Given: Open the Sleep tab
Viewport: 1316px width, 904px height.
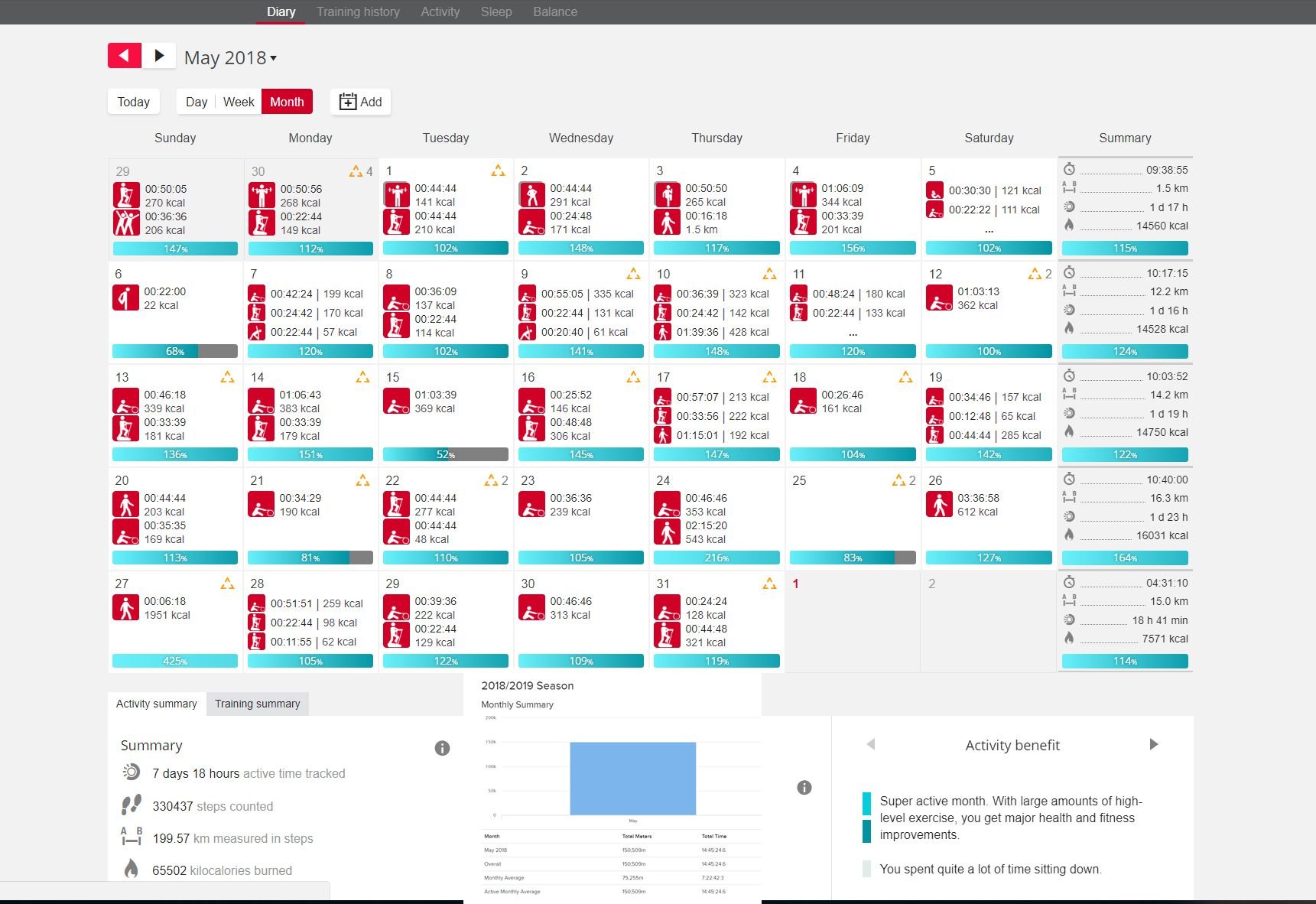Looking at the screenshot, I should pyautogui.click(x=496, y=12).
